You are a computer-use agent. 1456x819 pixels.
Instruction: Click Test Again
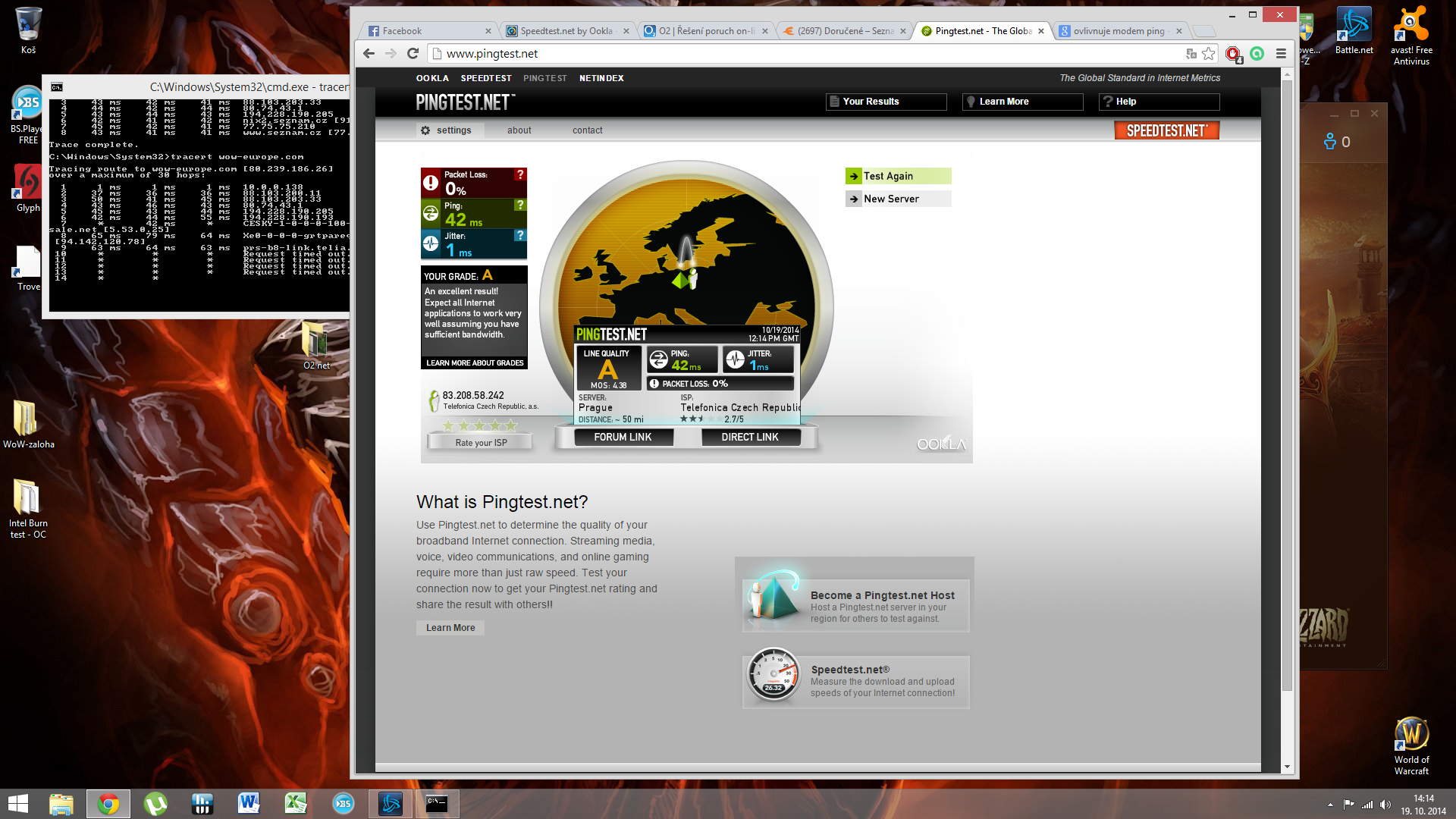tap(898, 176)
